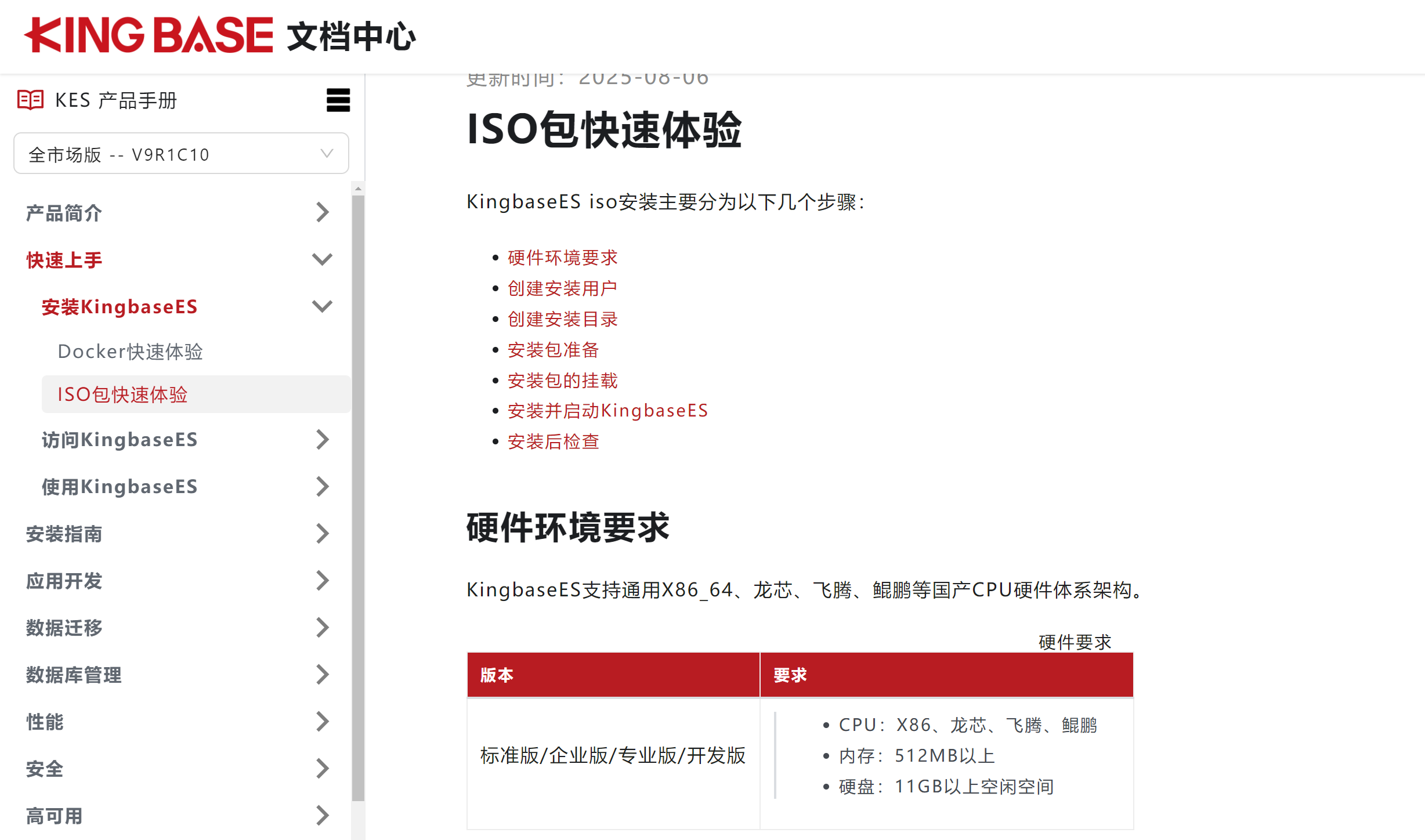The width and height of the screenshot is (1425, 840).
Task: Jump to the 硬件环境要求 anchor link
Action: point(562,258)
